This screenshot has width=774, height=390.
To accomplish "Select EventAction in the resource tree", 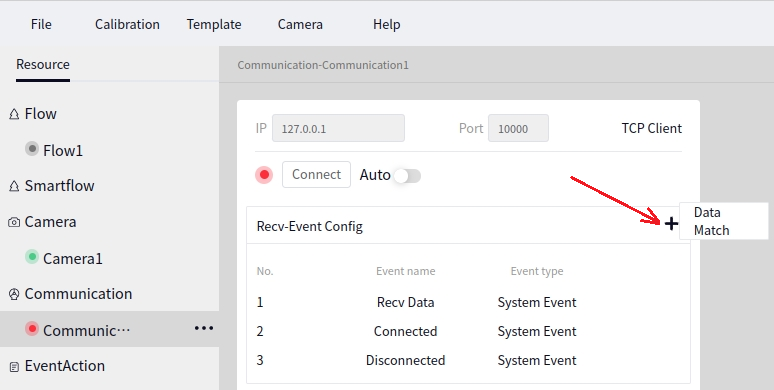I will [x=65, y=366].
